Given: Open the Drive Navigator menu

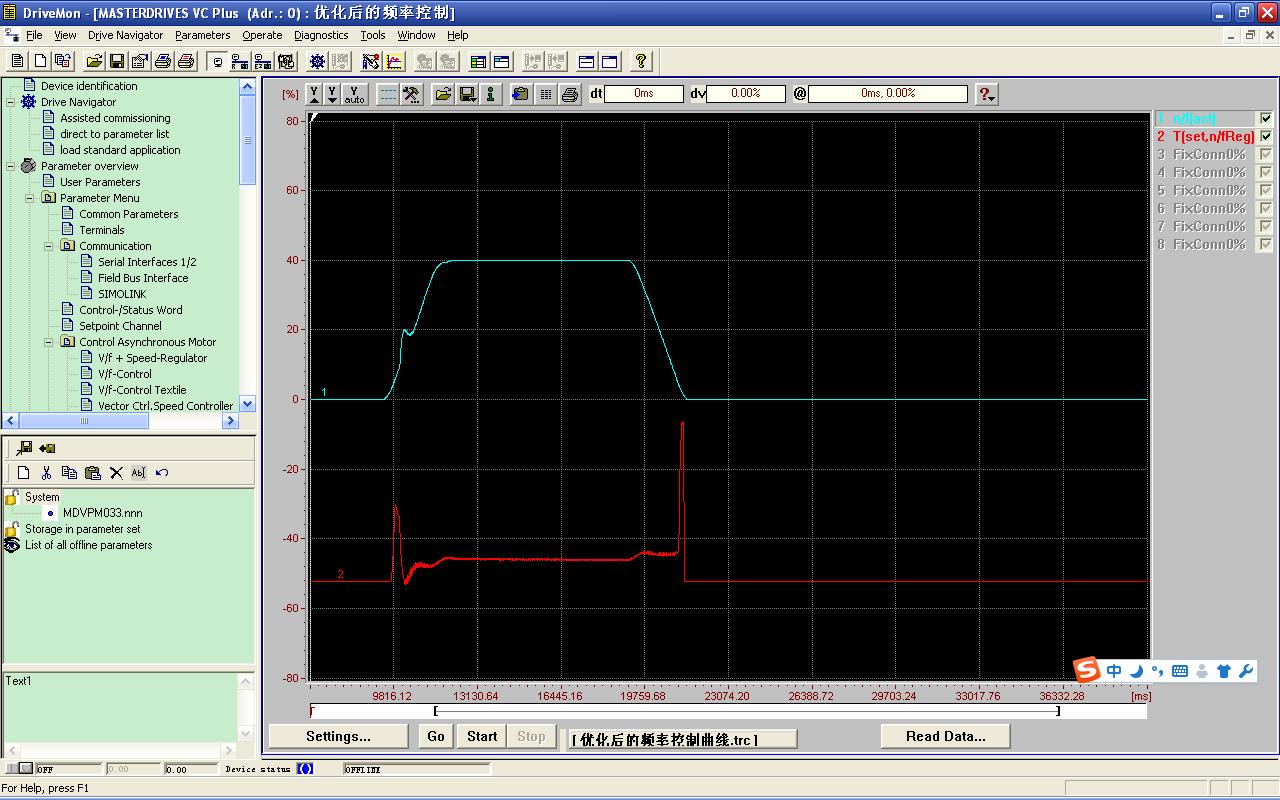Looking at the screenshot, I should coord(125,35).
